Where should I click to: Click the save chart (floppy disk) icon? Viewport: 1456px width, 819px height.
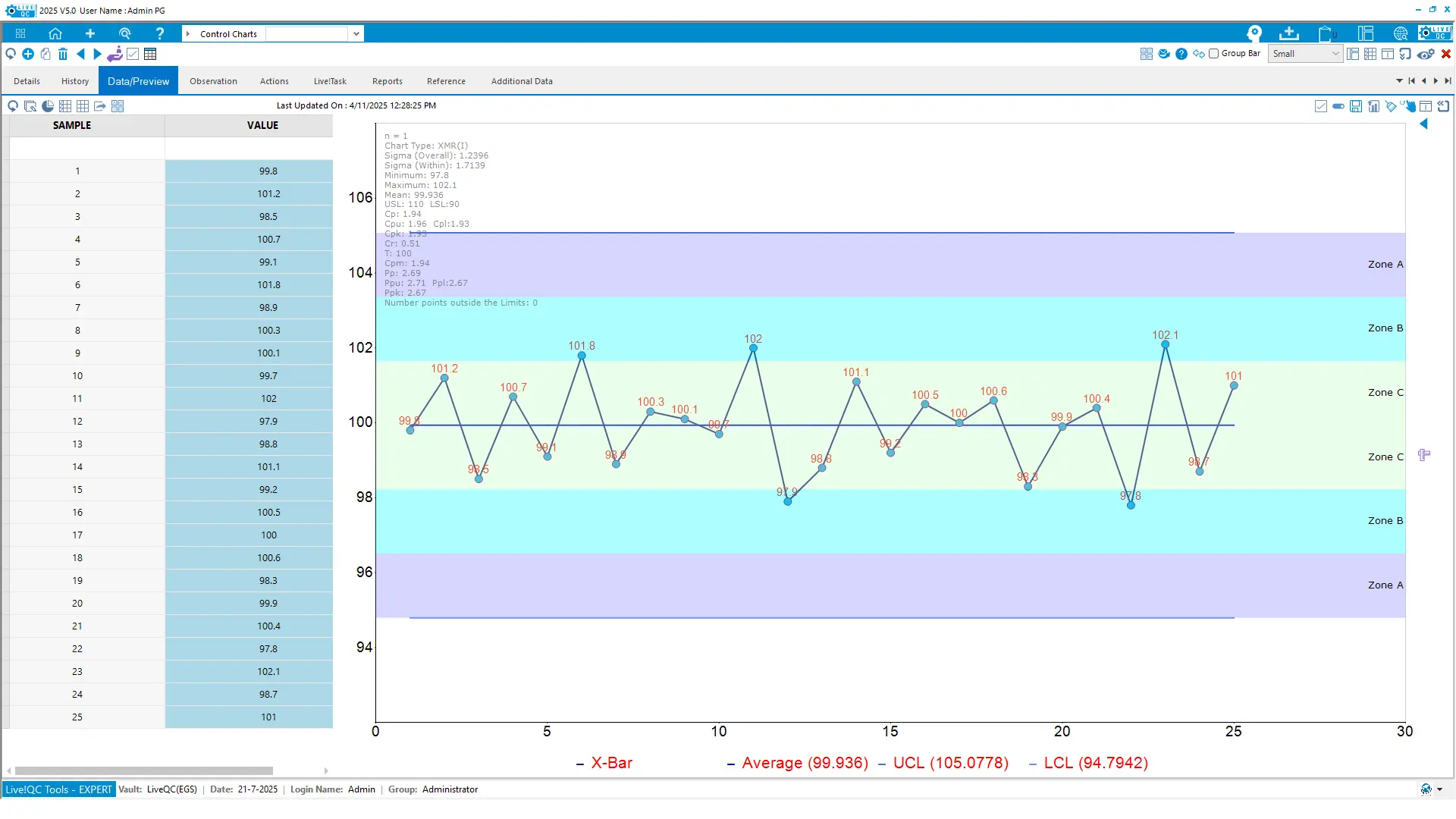coord(1355,106)
